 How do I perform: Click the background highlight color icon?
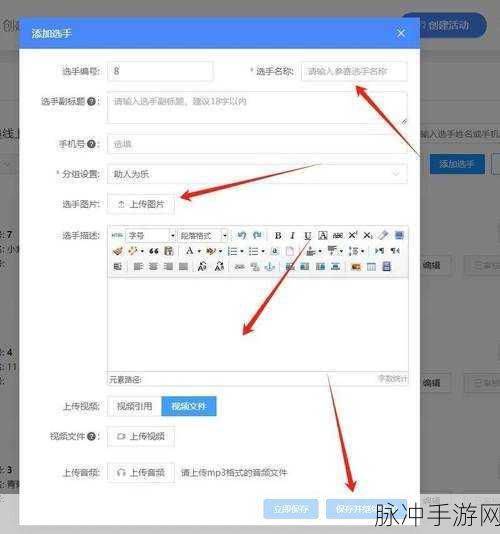coord(210,251)
